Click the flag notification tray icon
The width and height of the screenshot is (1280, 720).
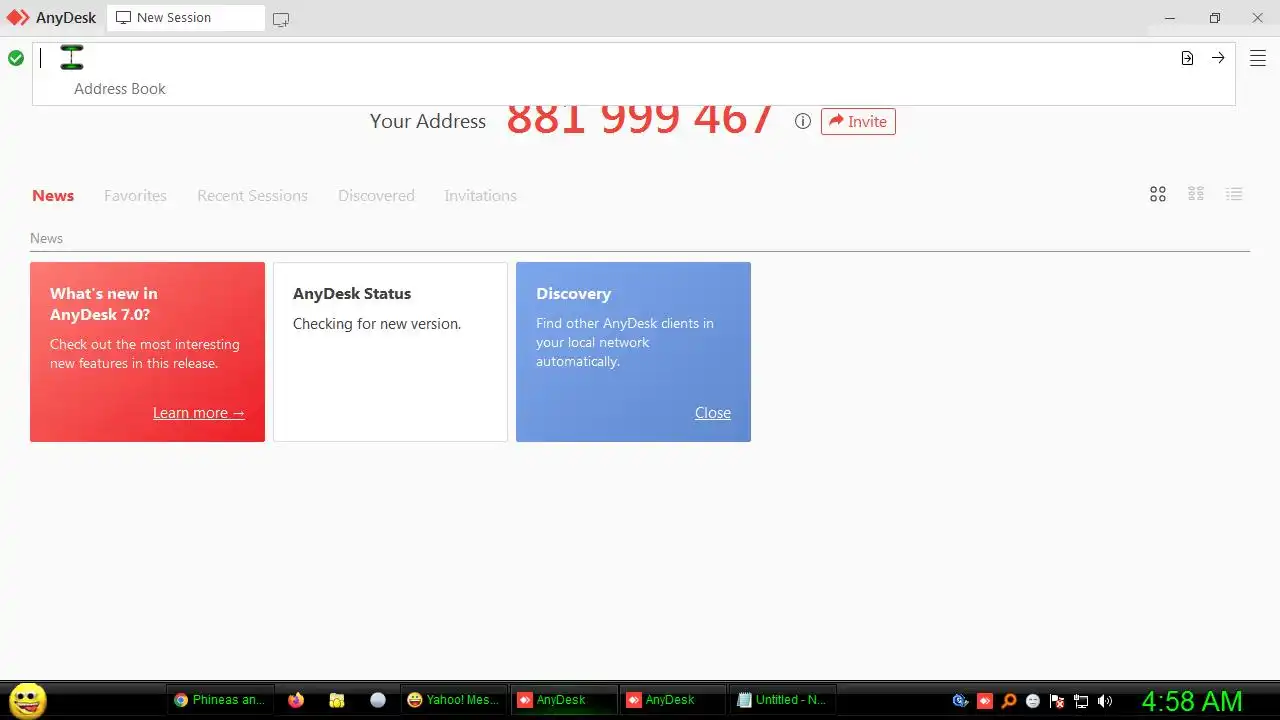1057,701
